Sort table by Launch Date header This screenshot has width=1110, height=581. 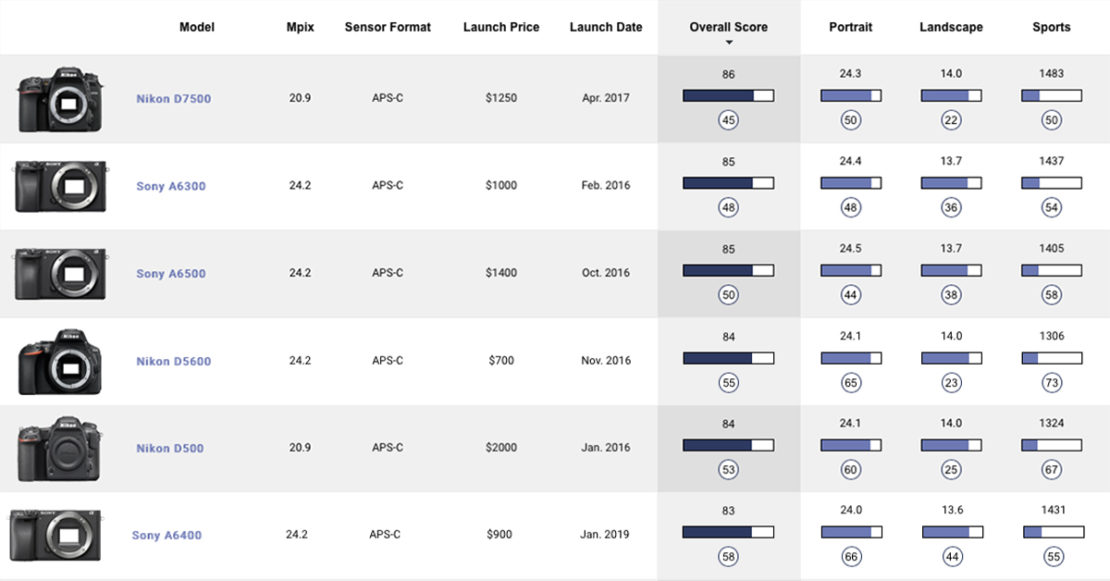click(x=606, y=27)
